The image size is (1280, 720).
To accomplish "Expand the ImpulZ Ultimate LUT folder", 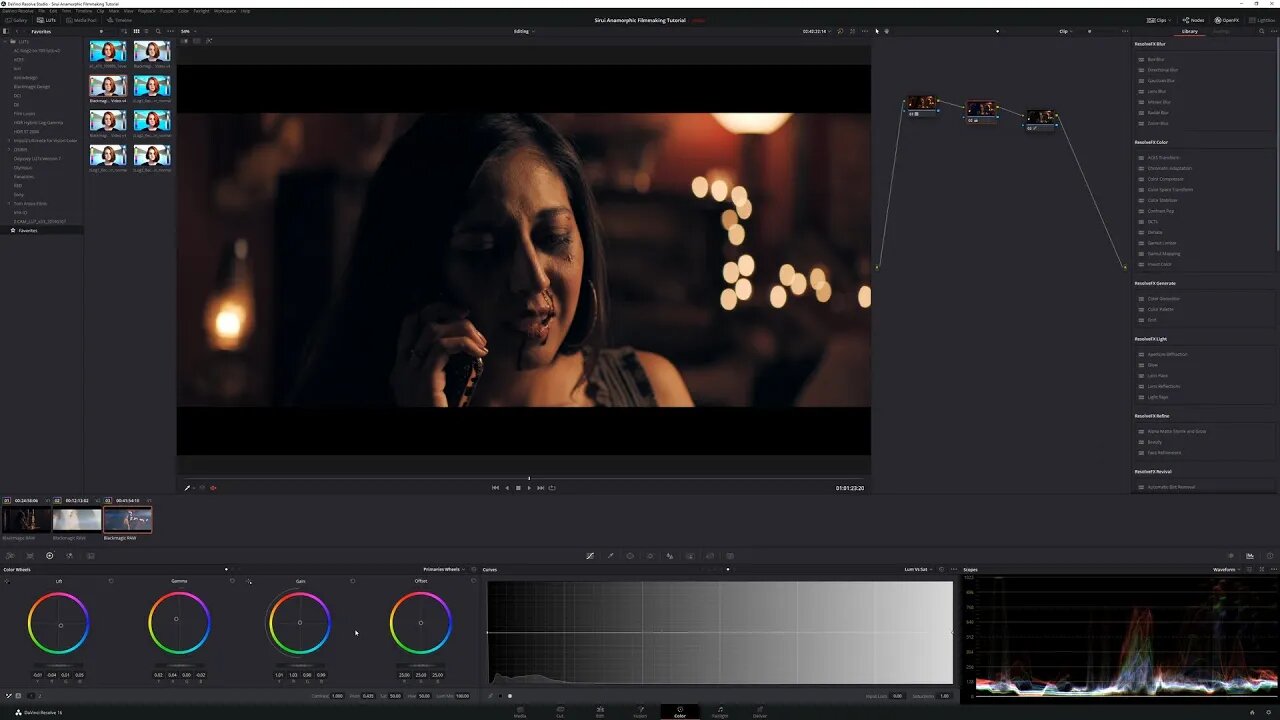I will pyautogui.click(x=8, y=140).
